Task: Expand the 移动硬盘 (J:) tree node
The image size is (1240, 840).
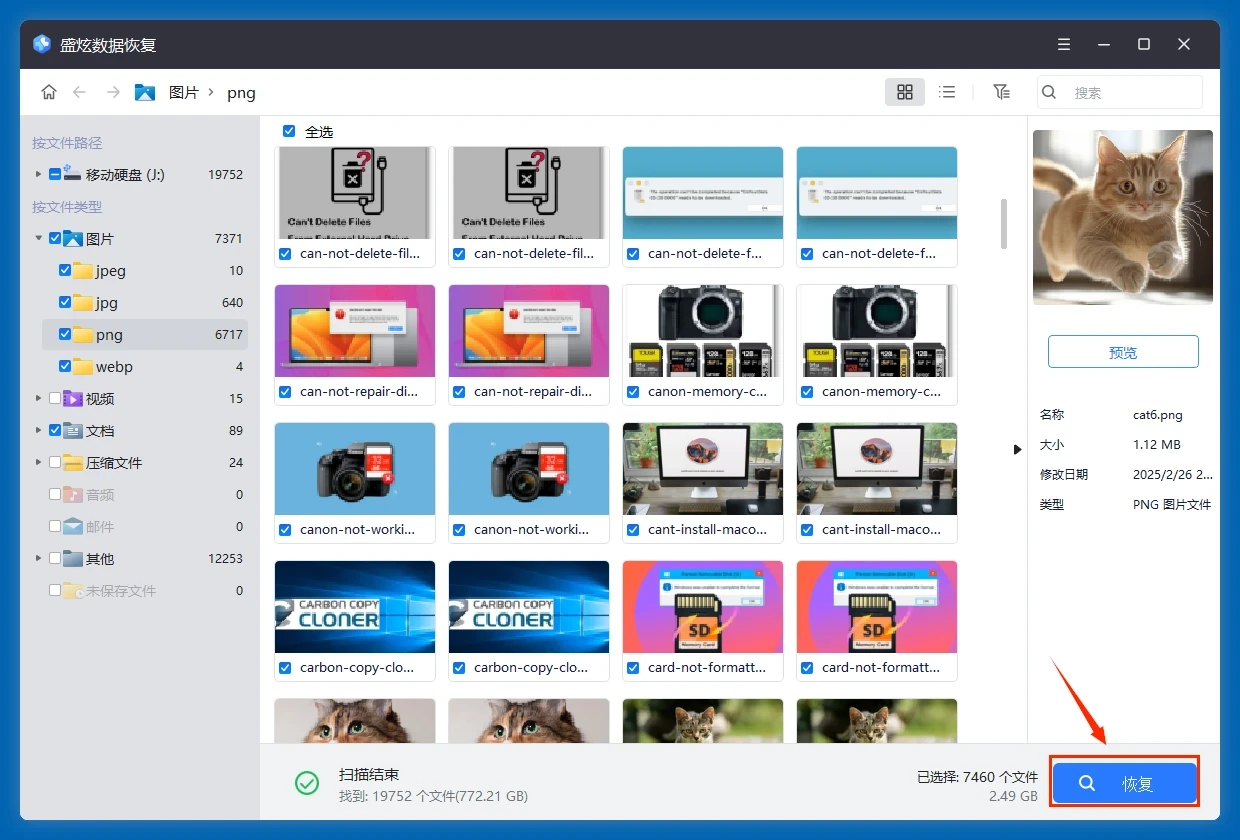Action: pyautogui.click(x=39, y=174)
